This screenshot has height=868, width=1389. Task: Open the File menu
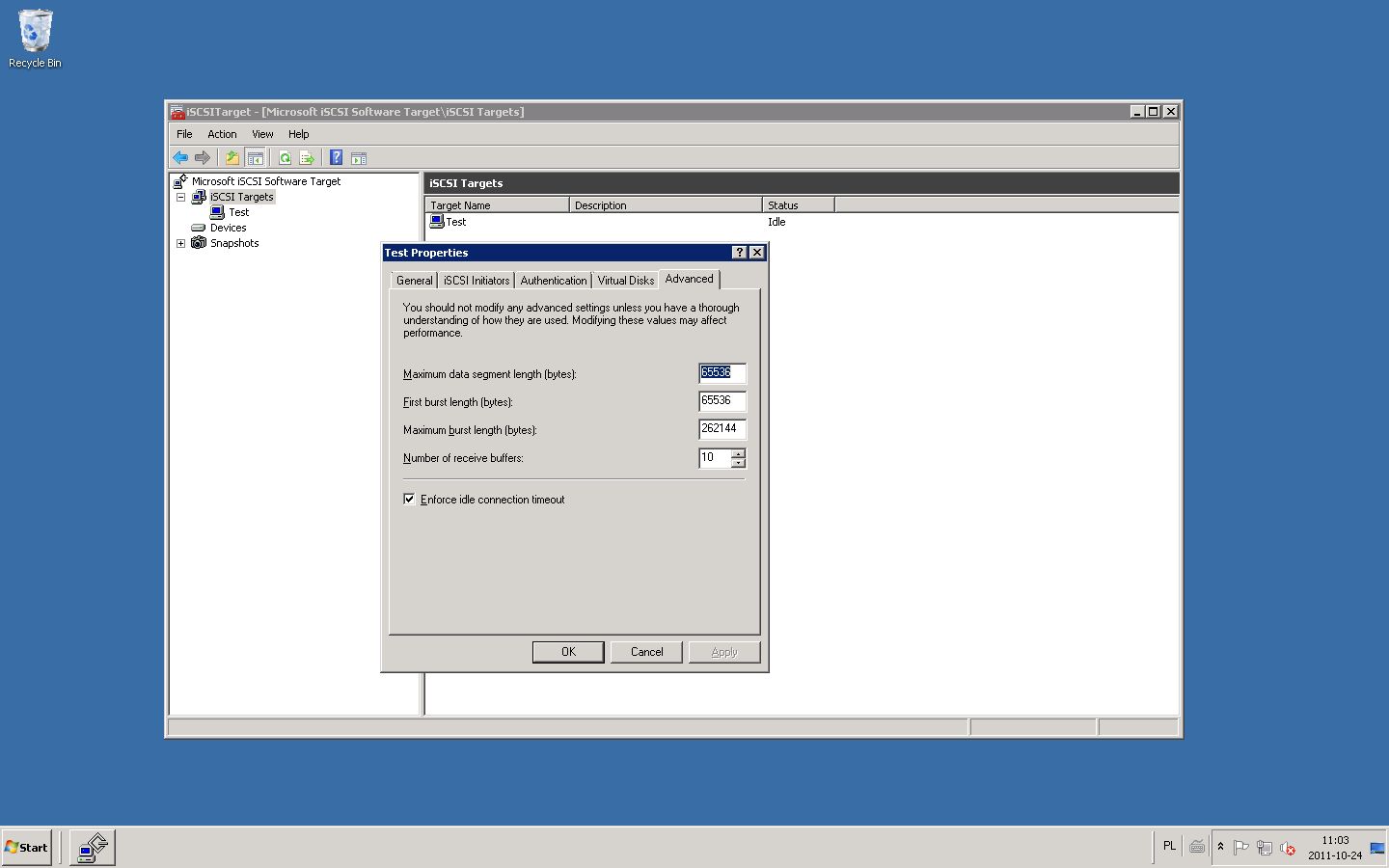coord(184,134)
